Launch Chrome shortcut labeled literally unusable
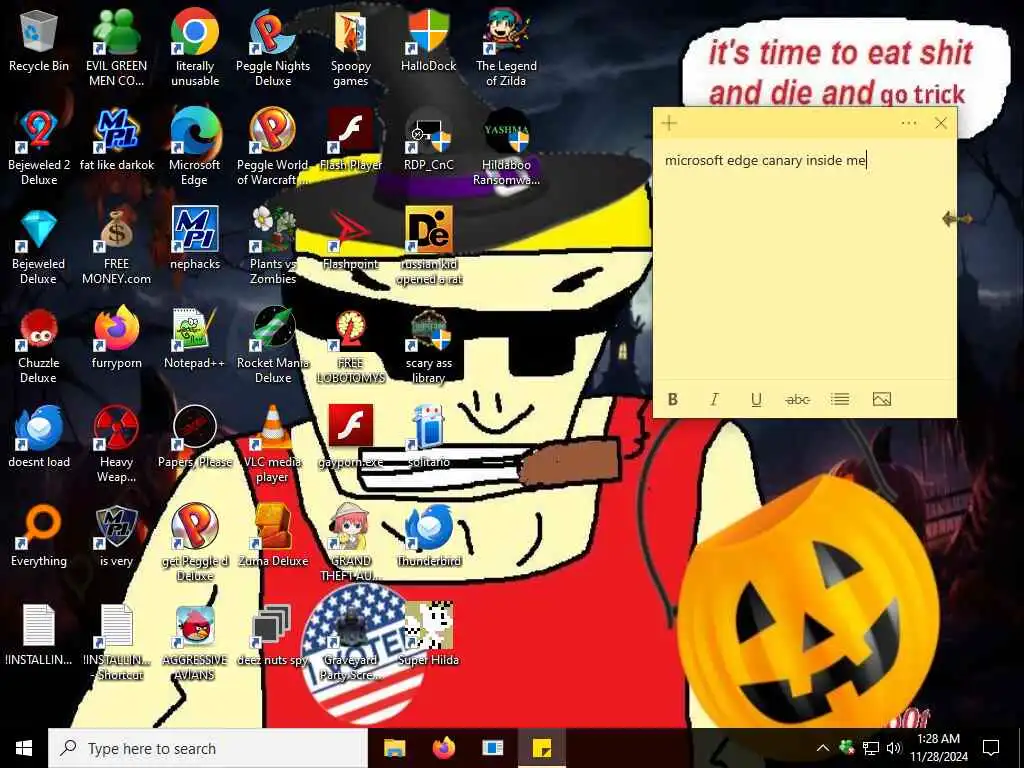The width and height of the screenshot is (1024, 768). 195,48
